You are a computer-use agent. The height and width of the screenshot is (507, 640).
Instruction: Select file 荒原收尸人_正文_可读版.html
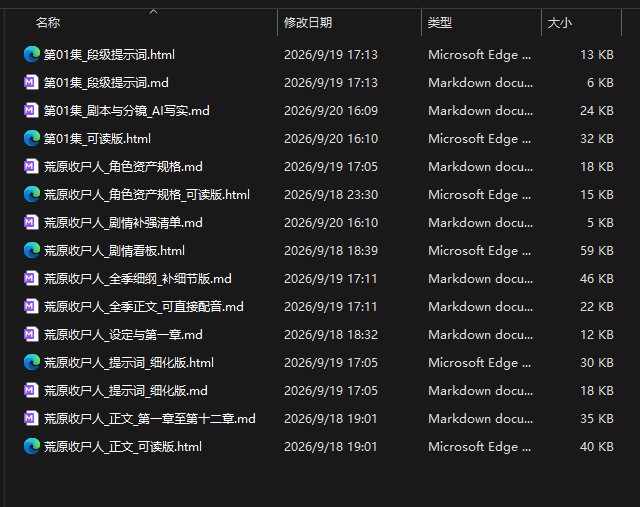(x=123, y=446)
